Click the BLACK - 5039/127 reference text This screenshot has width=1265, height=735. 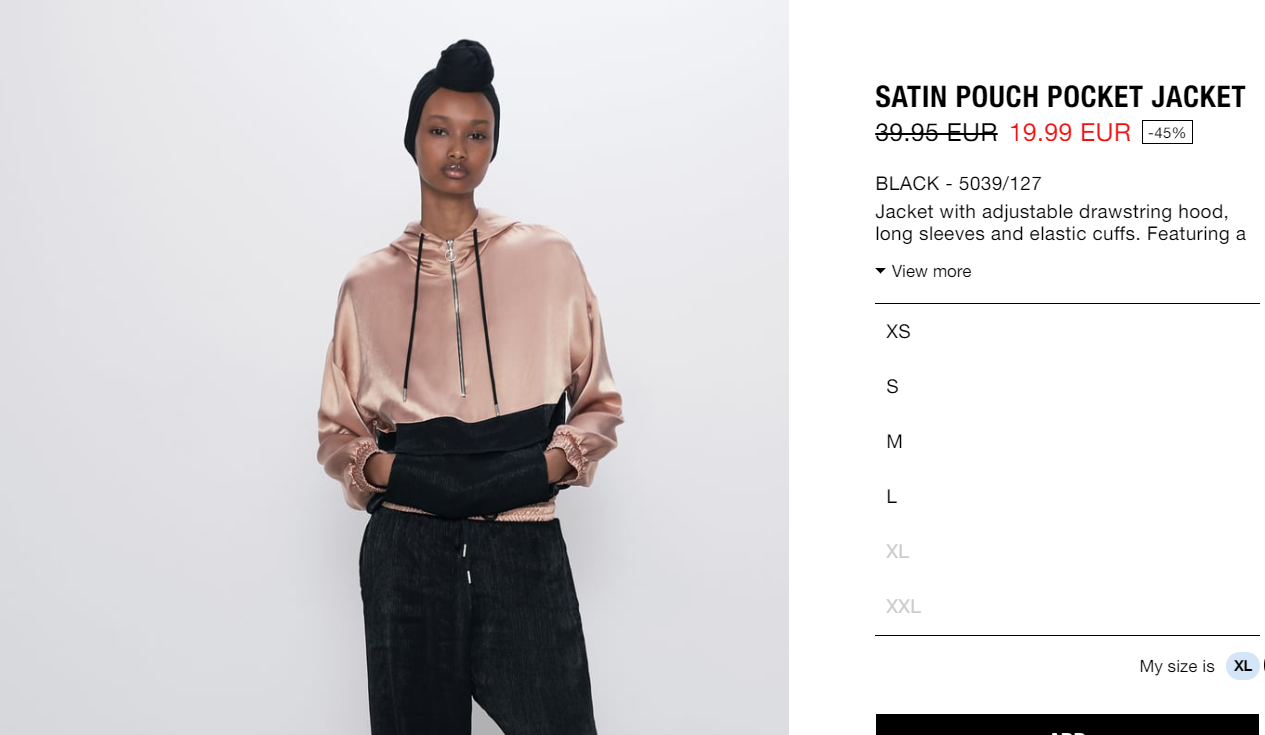click(x=958, y=183)
